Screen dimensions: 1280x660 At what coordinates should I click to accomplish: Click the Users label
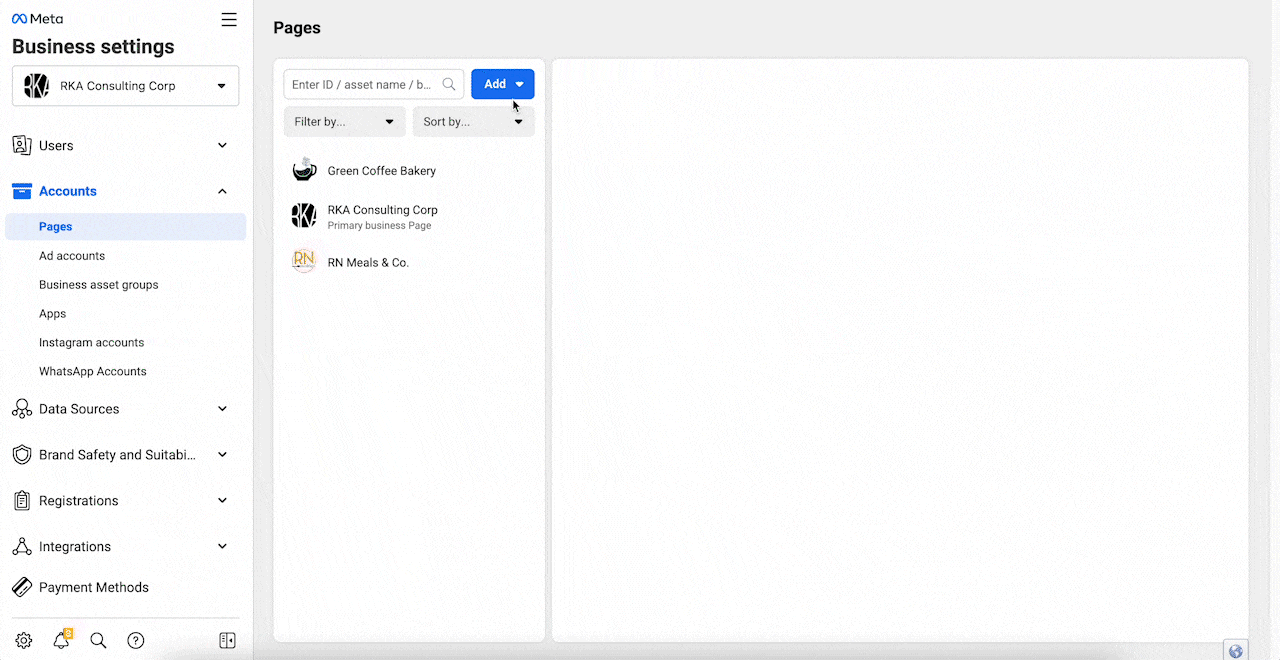(56, 146)
